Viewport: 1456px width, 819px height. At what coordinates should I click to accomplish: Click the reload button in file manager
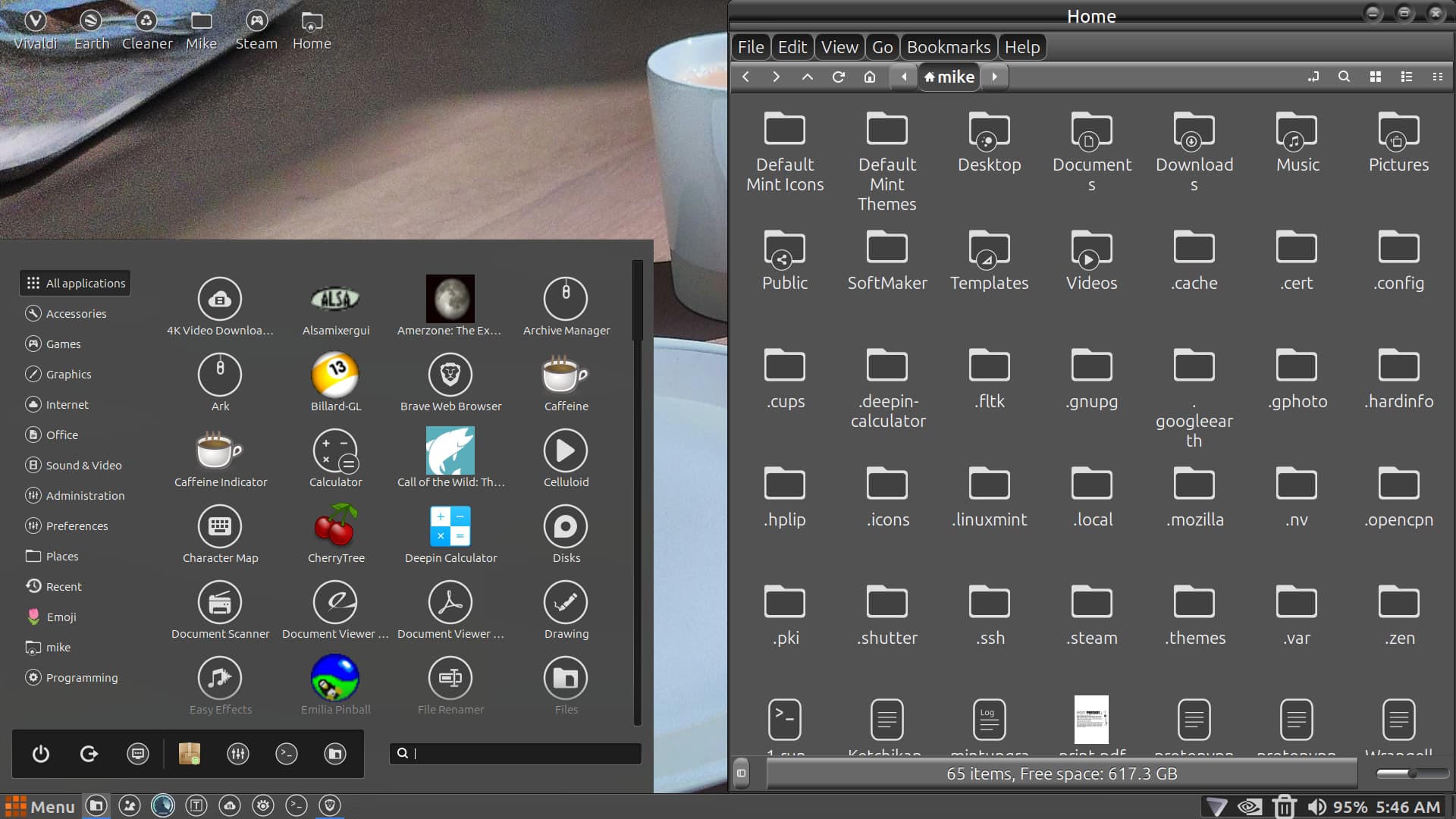tap(838, 77)
